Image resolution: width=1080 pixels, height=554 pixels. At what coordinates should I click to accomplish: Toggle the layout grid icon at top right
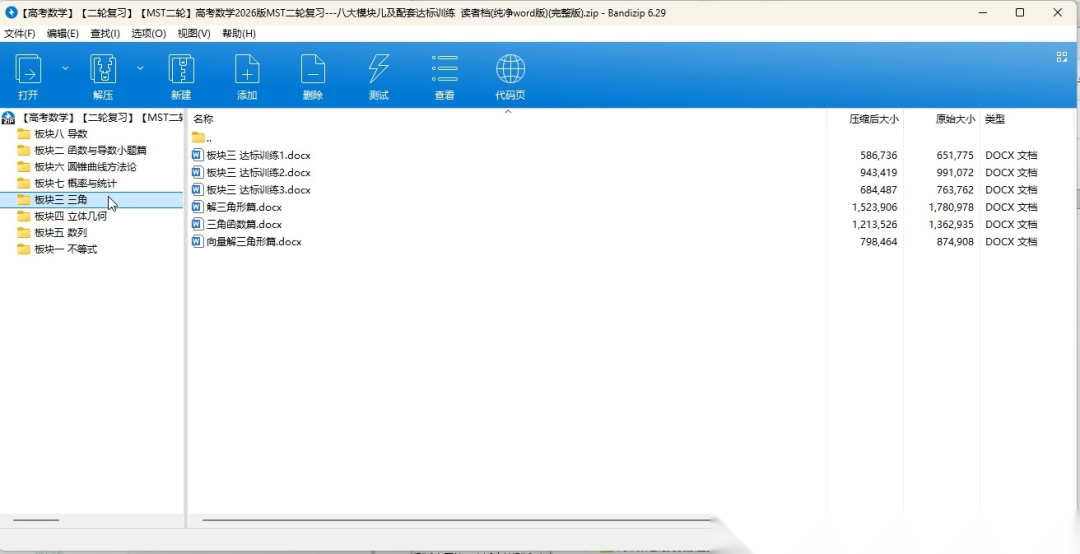tap(1062, 57)
